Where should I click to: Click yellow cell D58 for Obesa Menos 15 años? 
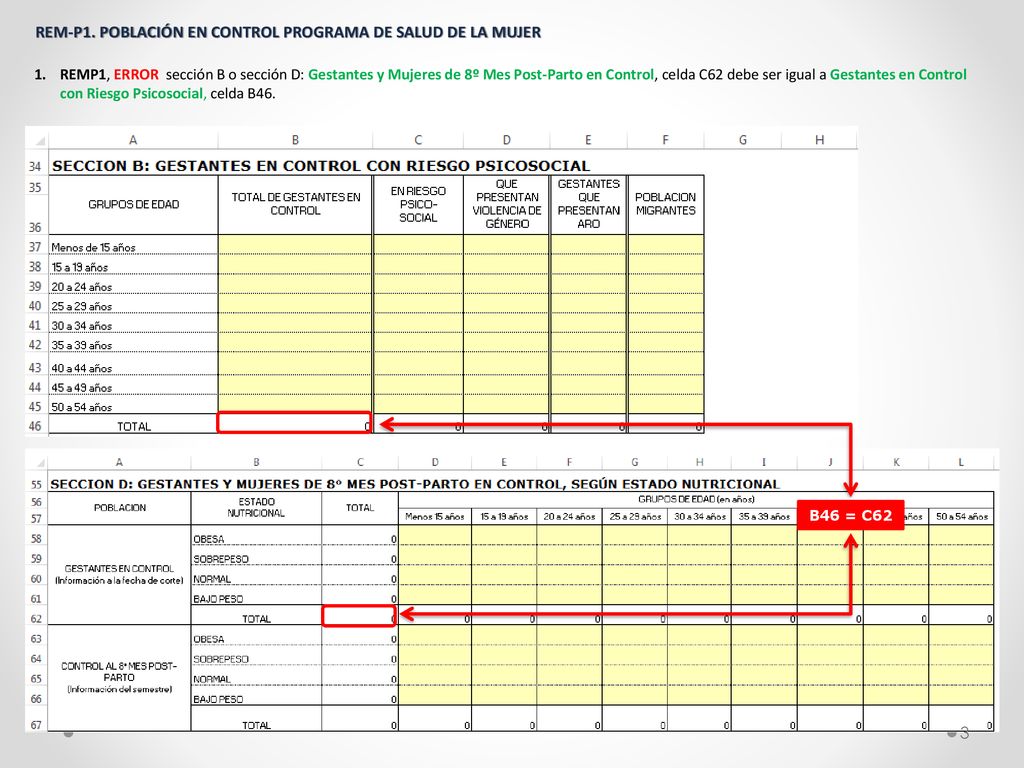pos(435,536)
